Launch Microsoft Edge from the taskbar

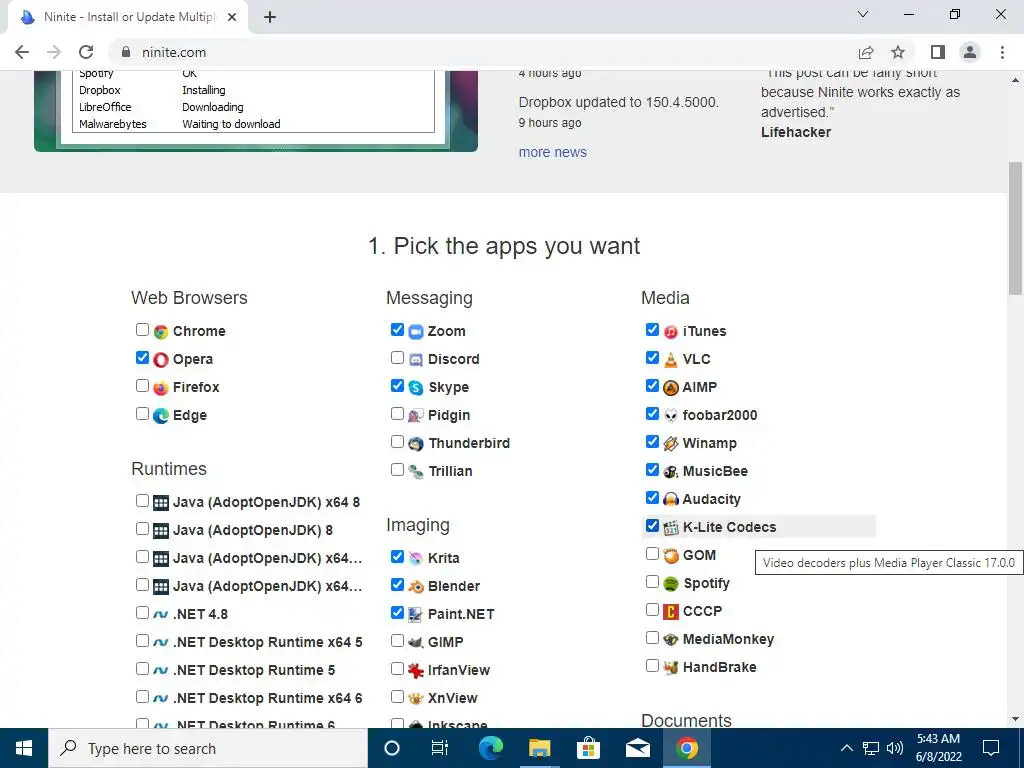click(490, 748)
